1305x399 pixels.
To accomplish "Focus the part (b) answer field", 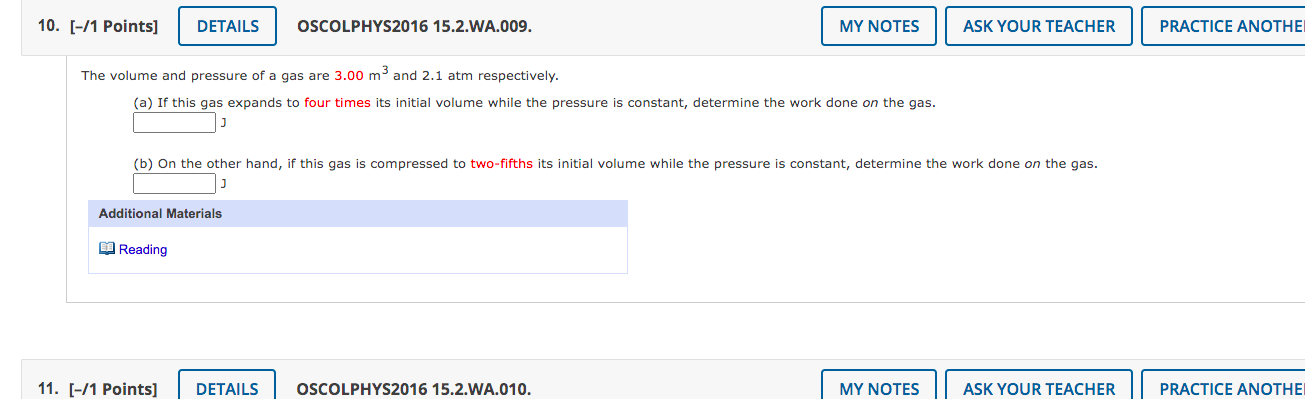I will [174, 183].
